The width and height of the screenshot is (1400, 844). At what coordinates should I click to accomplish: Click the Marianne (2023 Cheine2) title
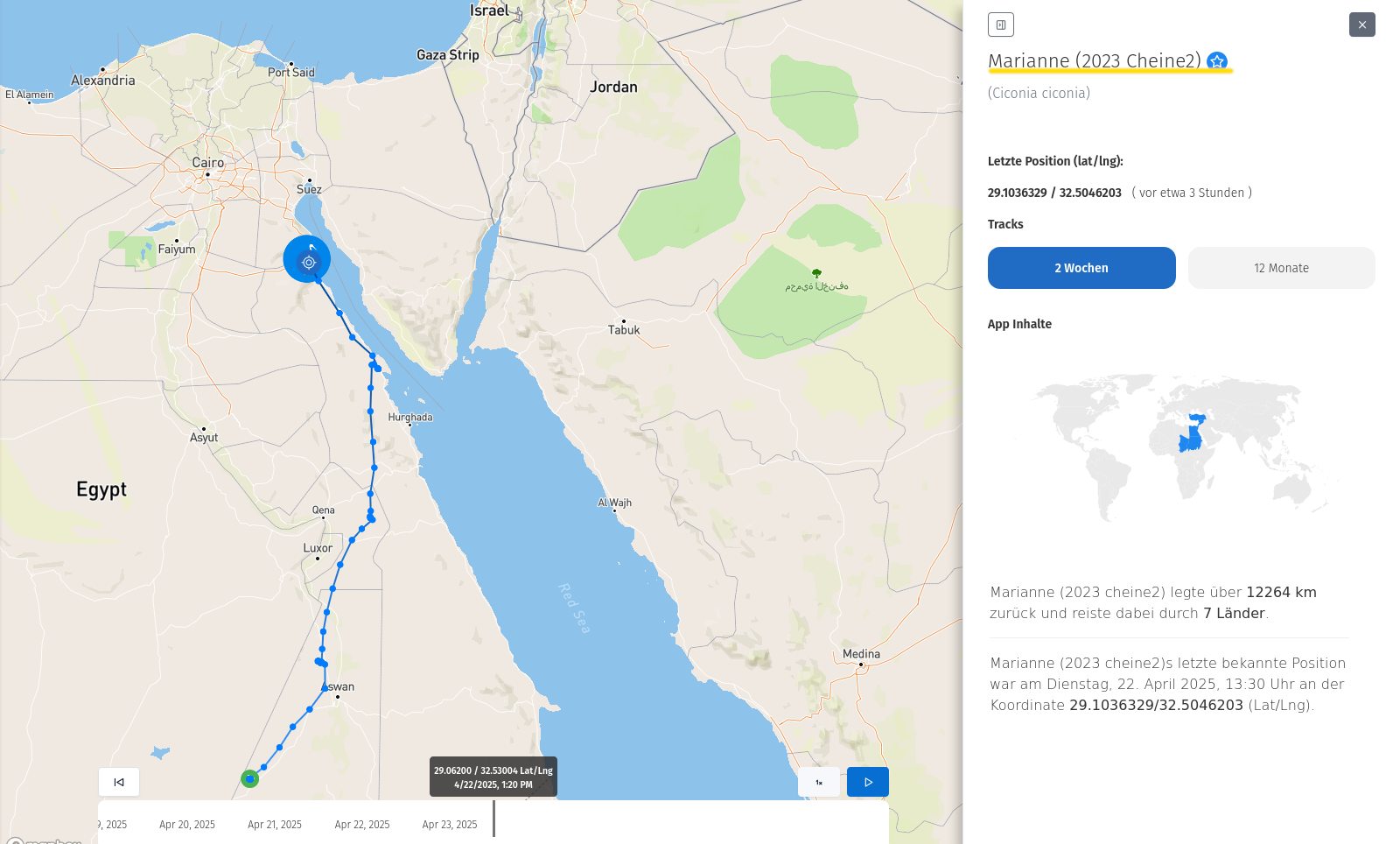tap(1094, 61)
